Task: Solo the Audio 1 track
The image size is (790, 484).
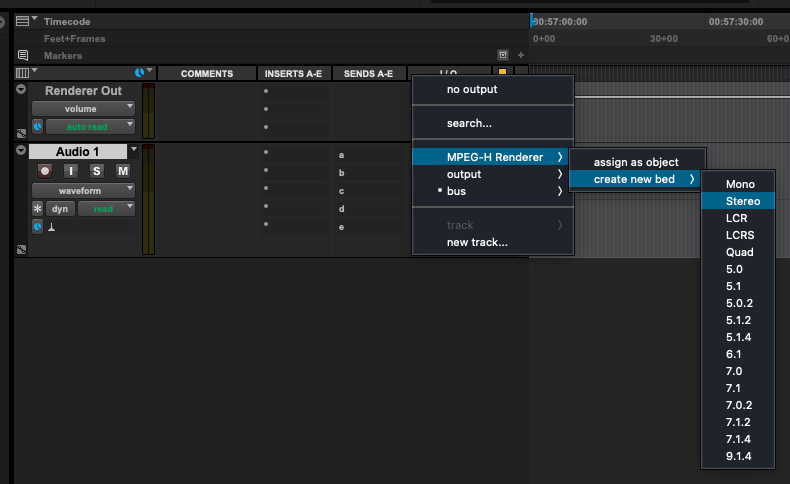Action: click(x=96, y=171)
